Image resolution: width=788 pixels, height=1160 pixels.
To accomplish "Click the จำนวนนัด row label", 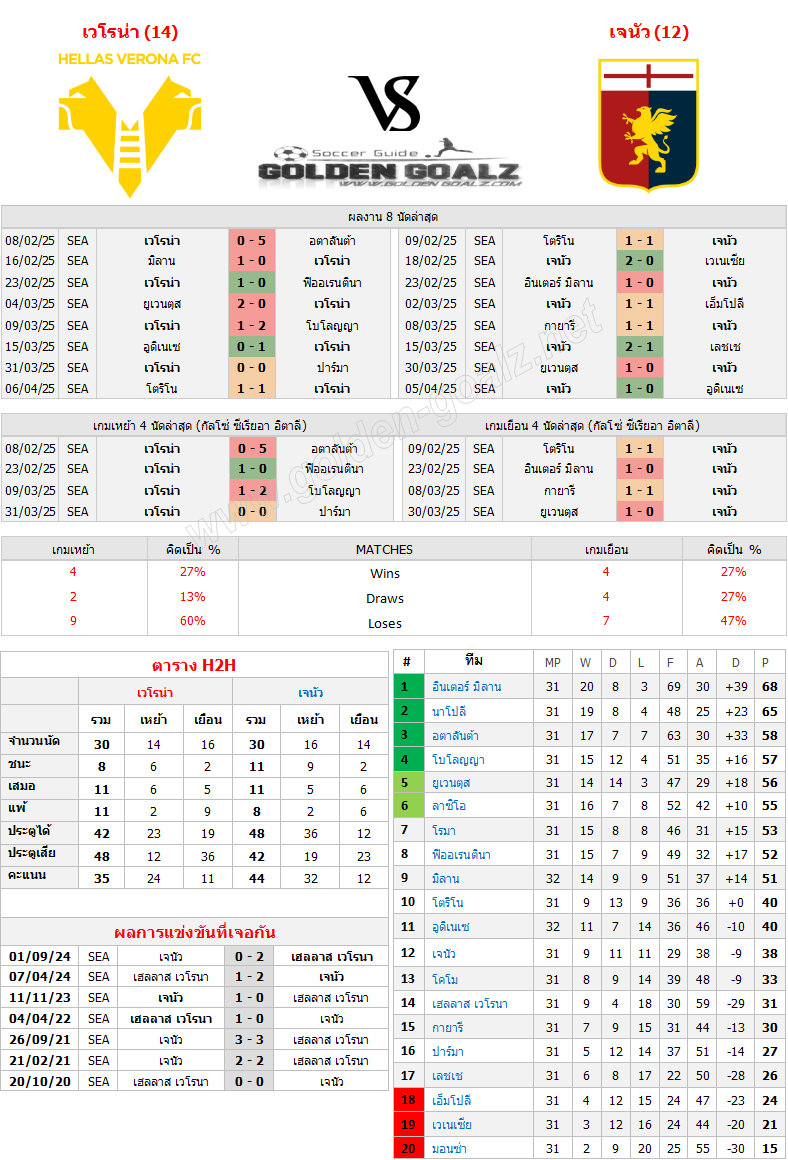I will click(34, 741).
